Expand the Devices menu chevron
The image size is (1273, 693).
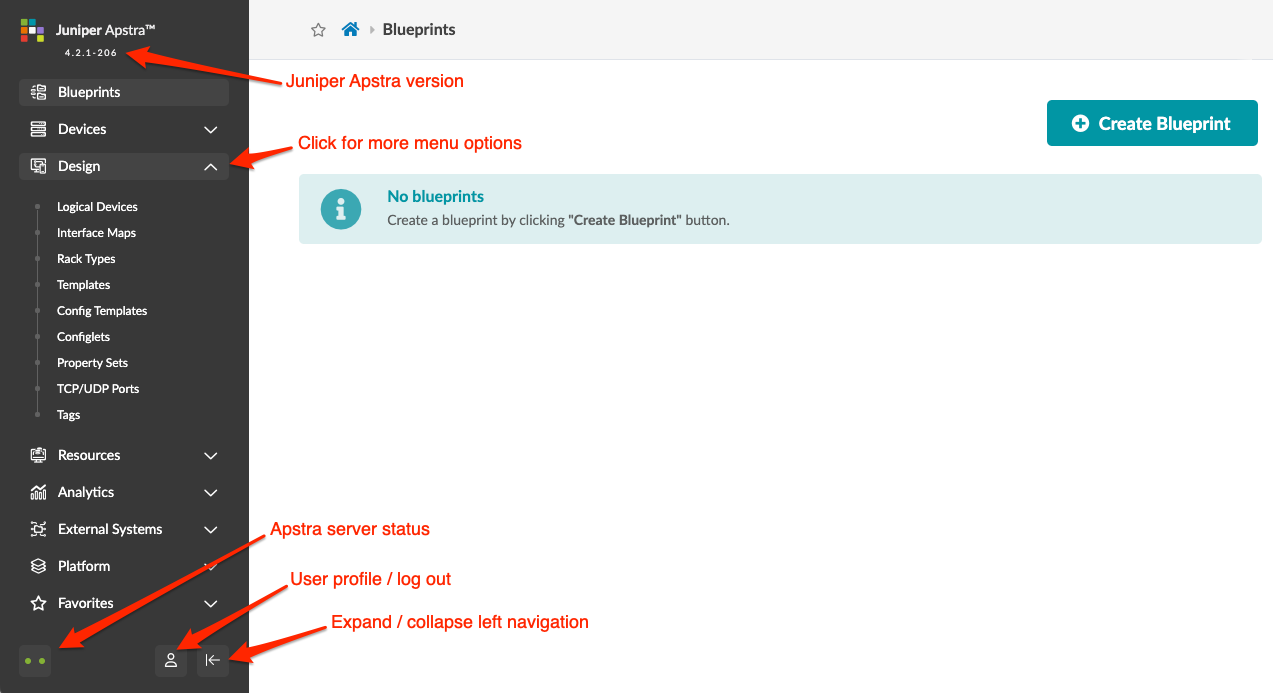pyautogui.click(x=211, y=129)
